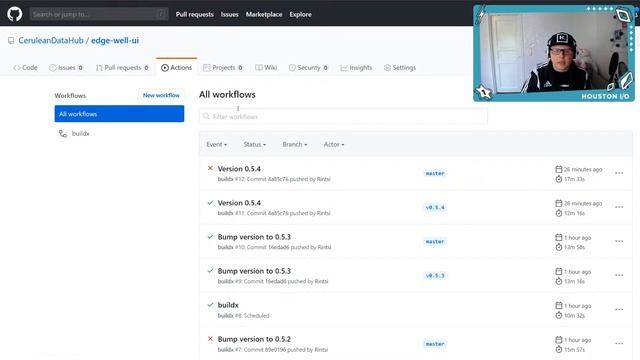Click '12m 16s' duration text

tap(574, 213)
